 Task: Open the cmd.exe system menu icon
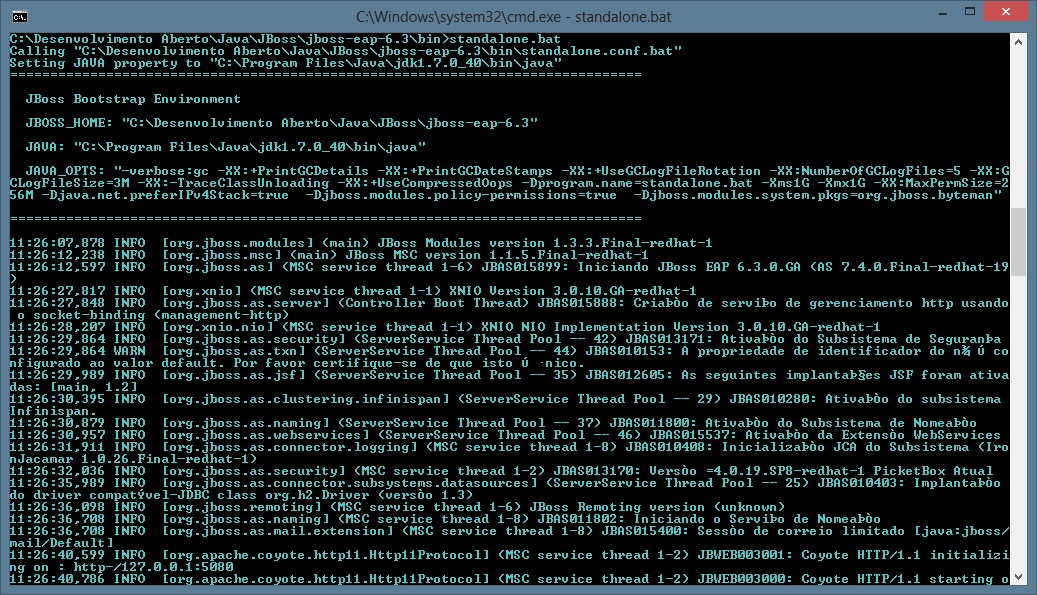point(18,17)
